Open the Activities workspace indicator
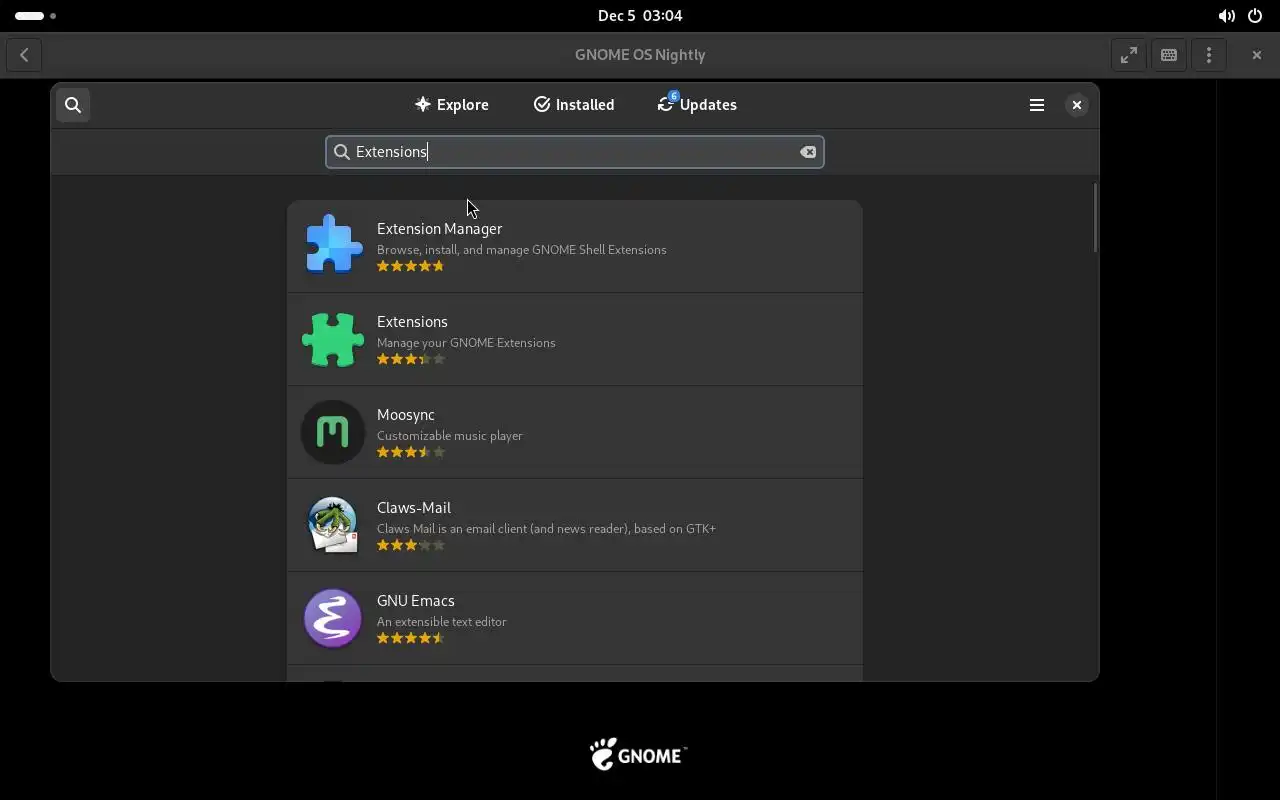 coord(36,16)
